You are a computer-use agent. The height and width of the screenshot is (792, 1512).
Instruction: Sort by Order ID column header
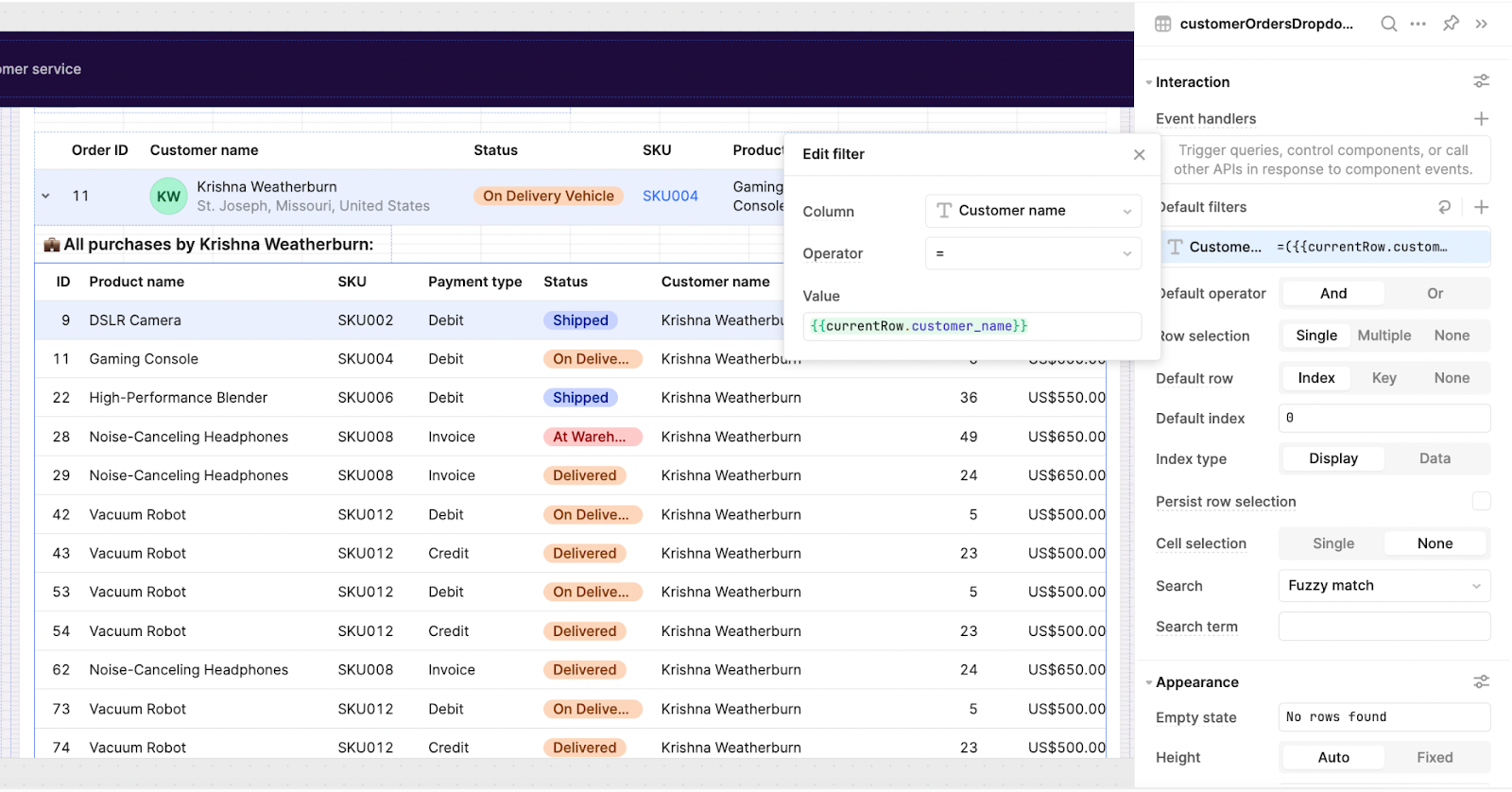point(100,150)
